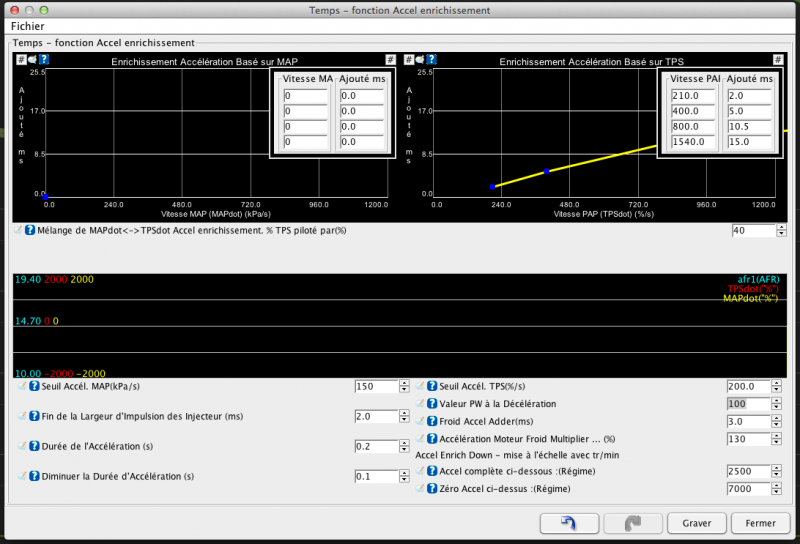This screenshot has width=800, height=544.
Task: Click Seuil Accél. TPS field showing 200.0
Action: [x=749, y=386]
